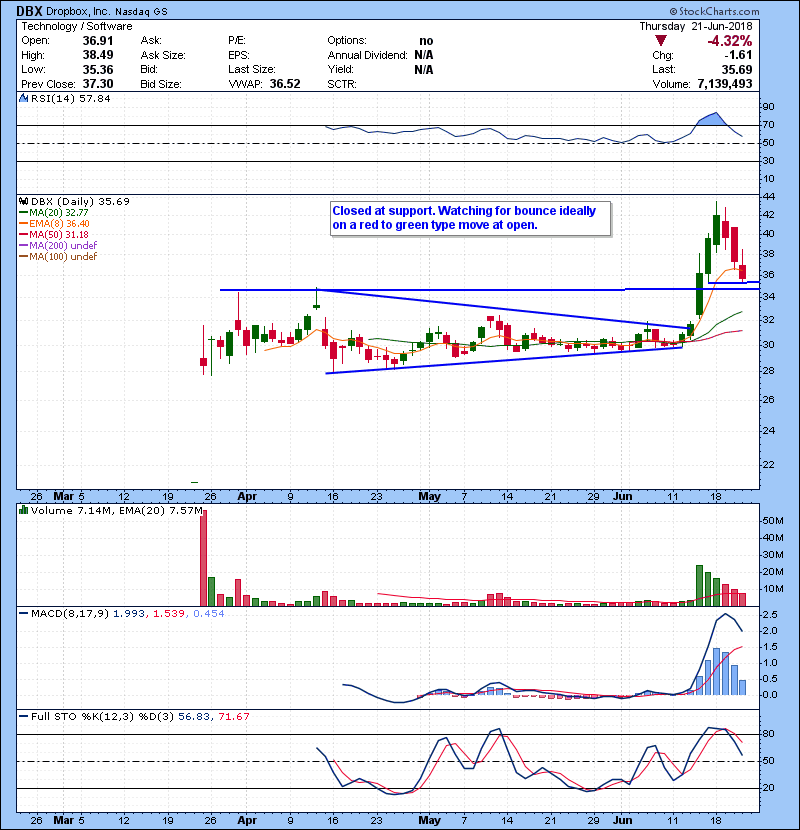Click the DBX ticker symbol in header
800x830 pixels.
[31, 9]
